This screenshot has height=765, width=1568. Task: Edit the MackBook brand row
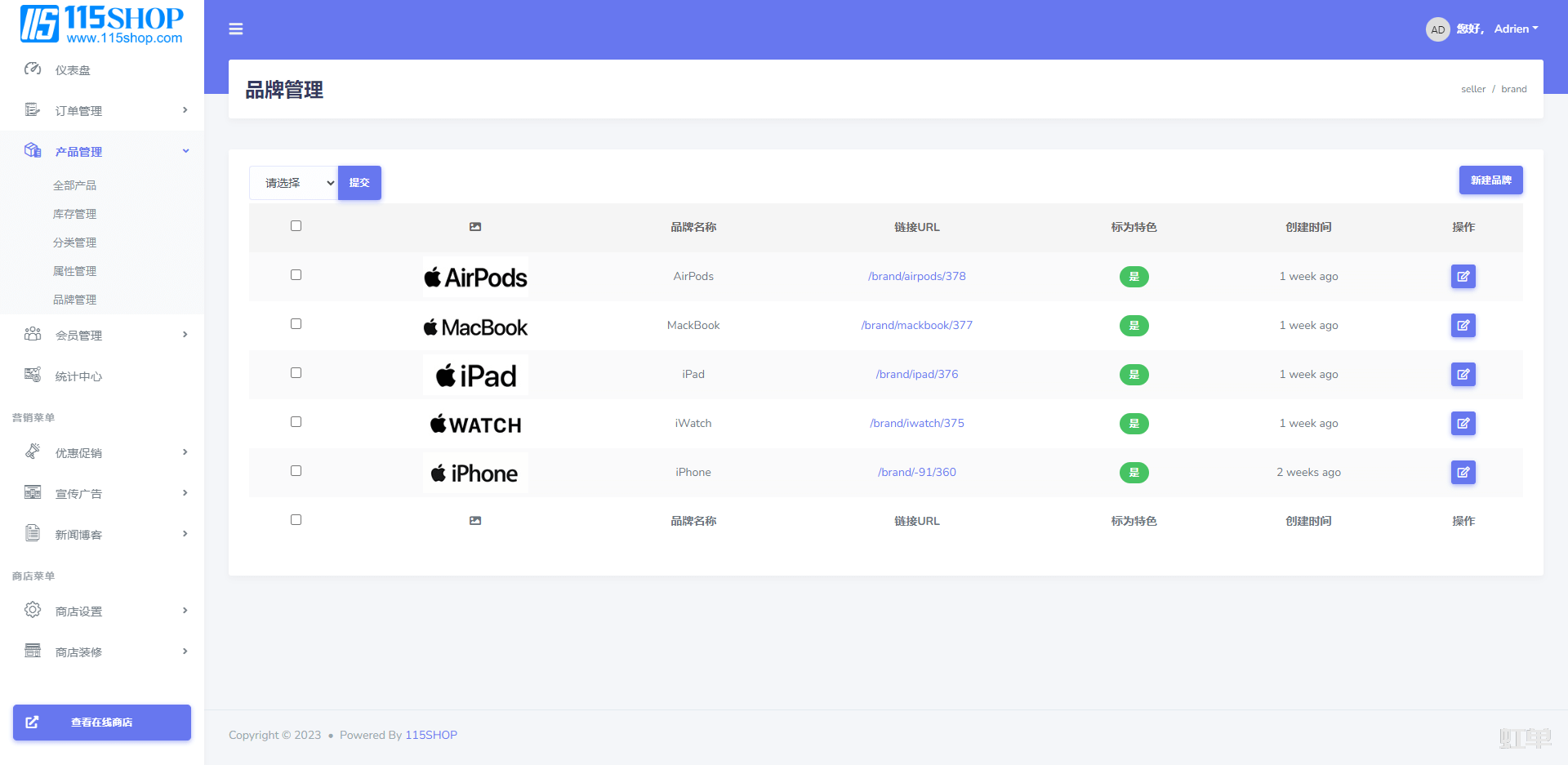click(x=1463, y=326)
